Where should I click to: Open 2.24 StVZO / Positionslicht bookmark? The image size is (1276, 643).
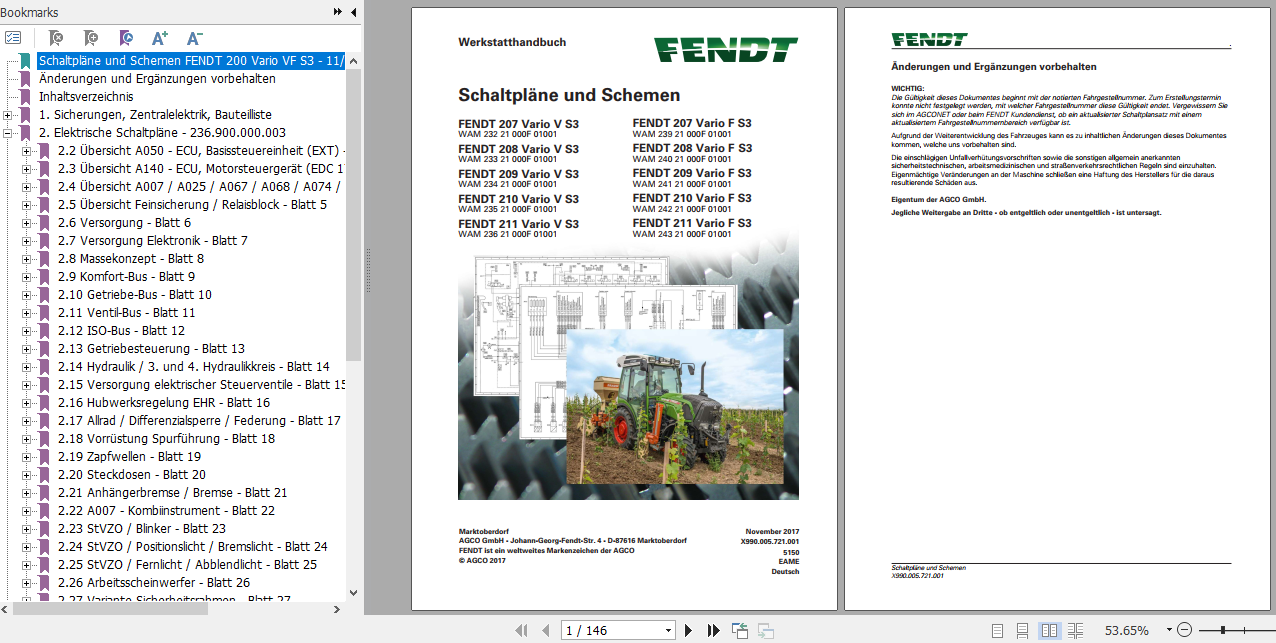(192, 547)
